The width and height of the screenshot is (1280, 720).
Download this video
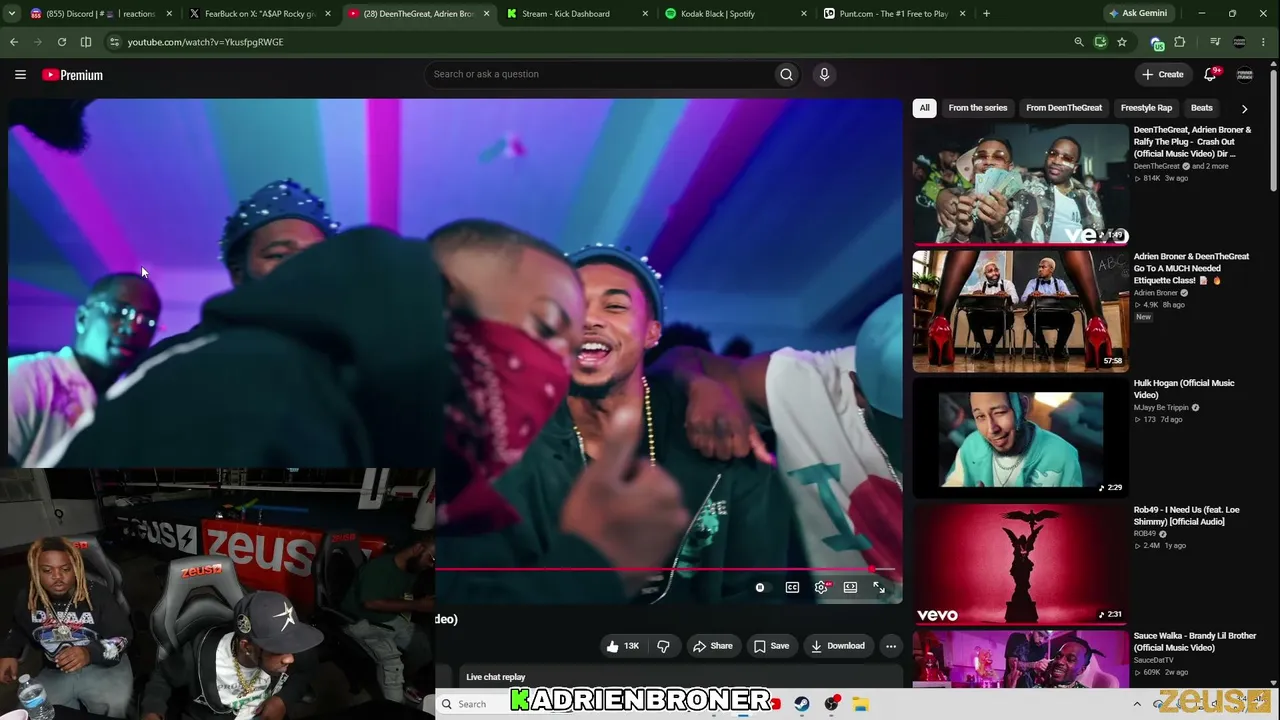tap(837, 646)
